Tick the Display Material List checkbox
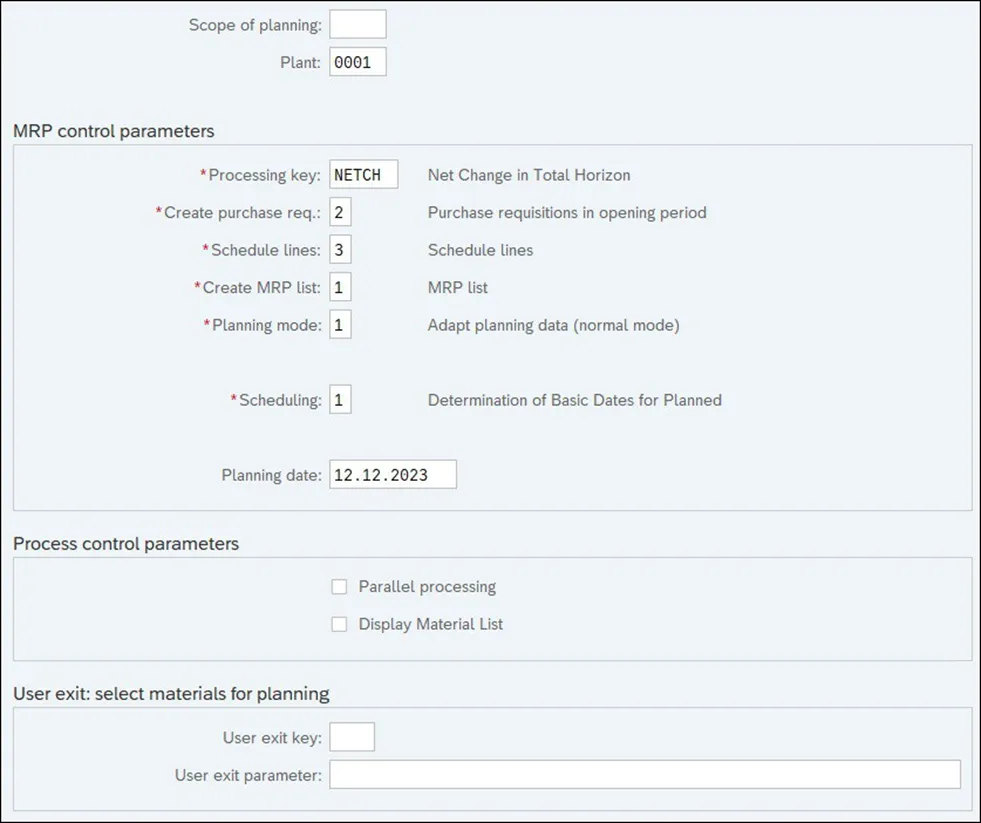This screenshot has width=981, height=823. click(340, 624)
